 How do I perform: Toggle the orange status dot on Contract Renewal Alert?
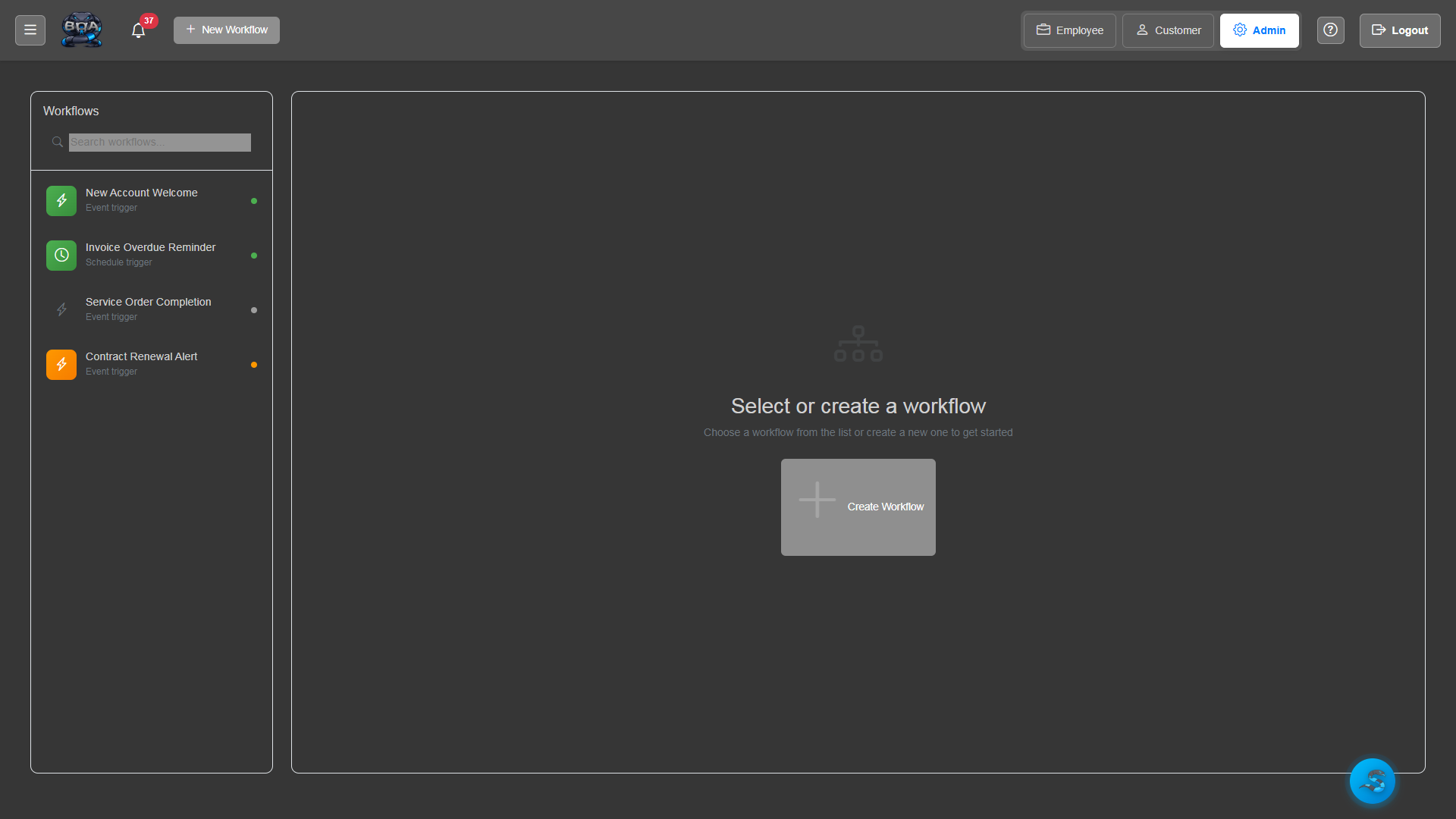254,364
